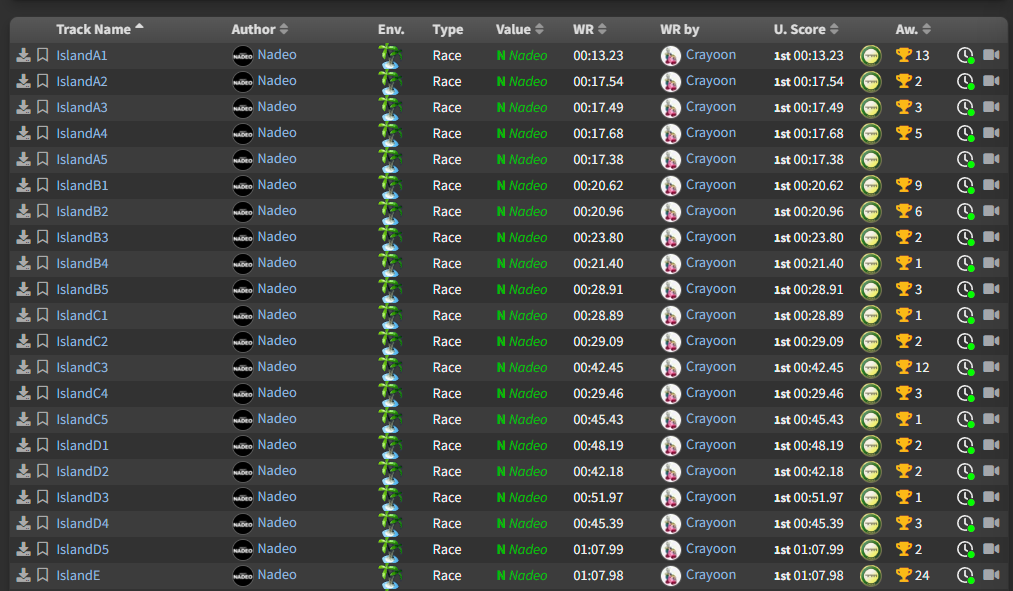
Task: Open Crayoon's profile in IslandC5 row
Action: (x=711, y=419)
